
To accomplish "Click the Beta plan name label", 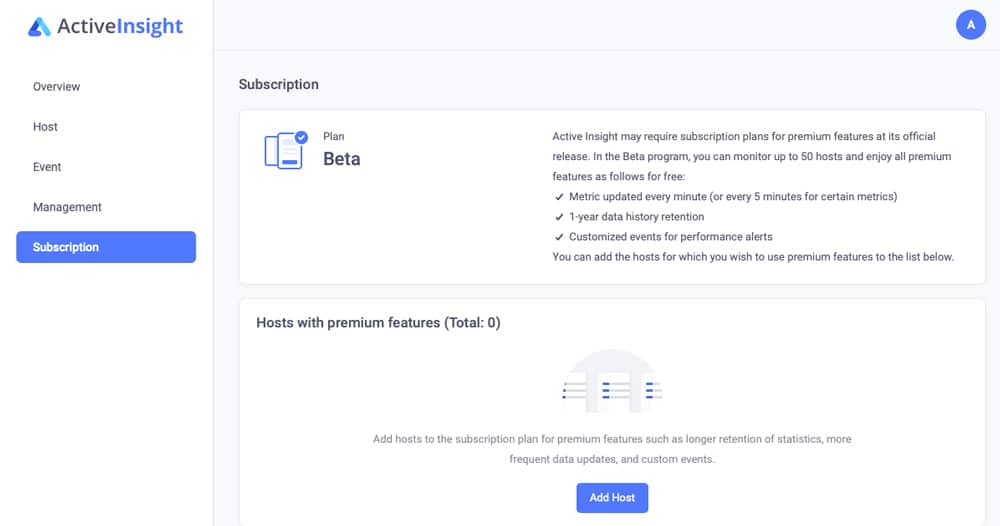I will click(x=342, y=159).
